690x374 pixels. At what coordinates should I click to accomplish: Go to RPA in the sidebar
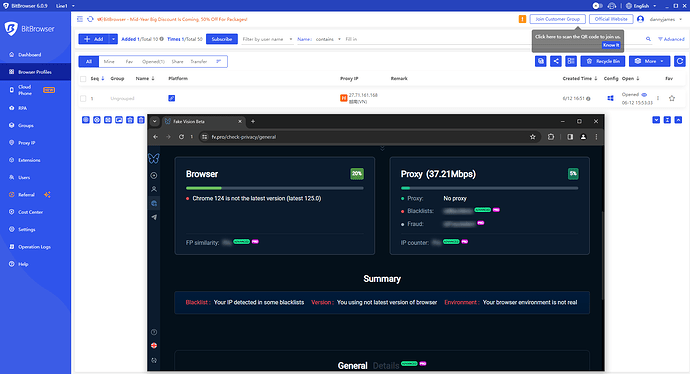tap(22, 108)
